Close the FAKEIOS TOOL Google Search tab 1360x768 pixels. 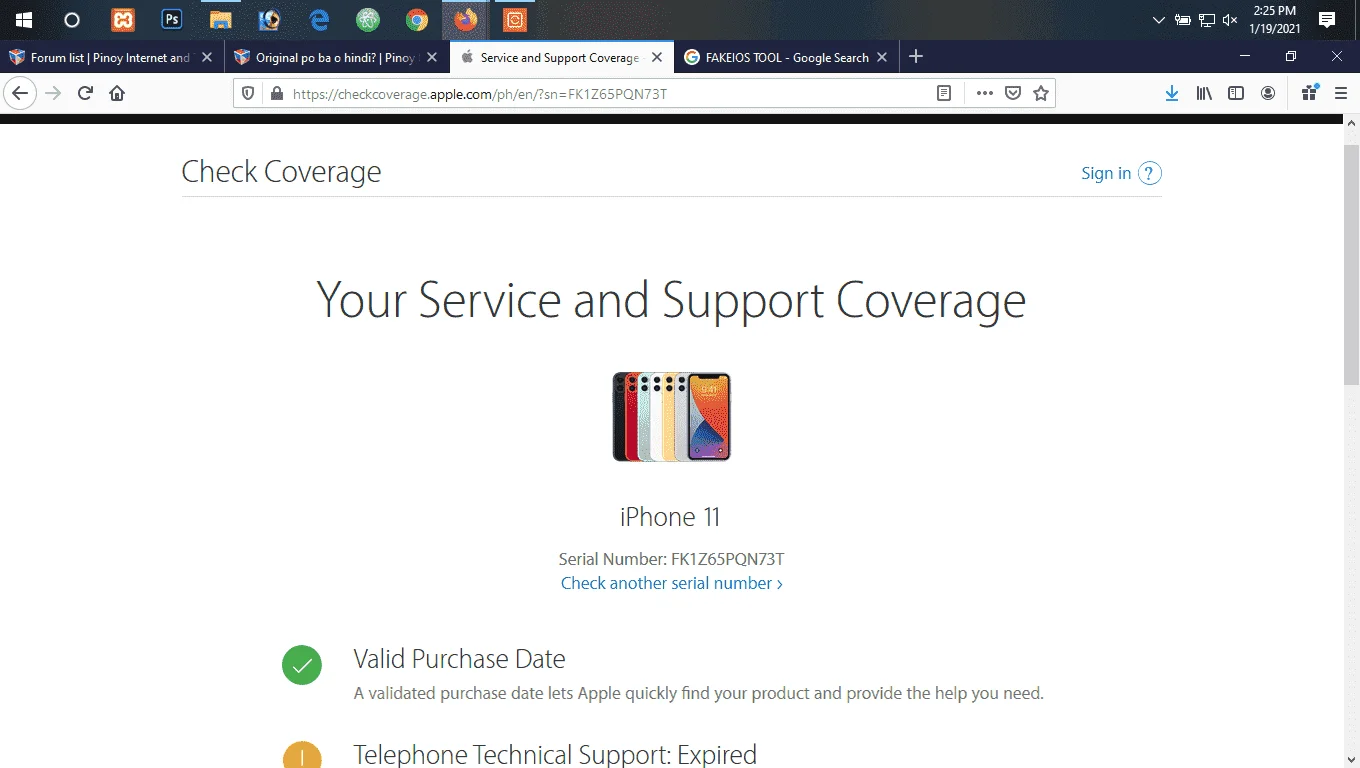882,58
